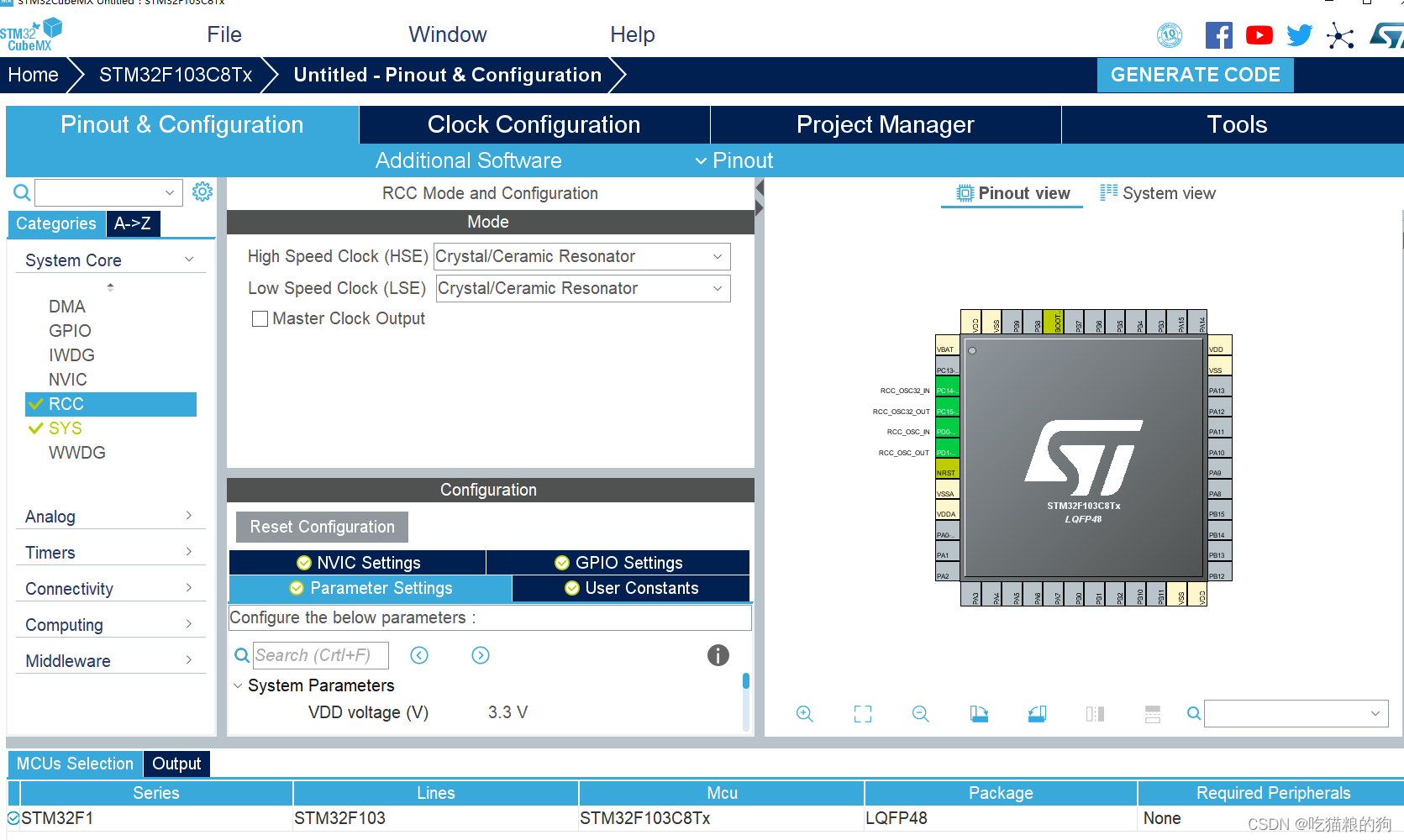The height and width of the screenshot is (840, 1404).
Task: Collapse the System Parameters group
Action: pos(238,685)
